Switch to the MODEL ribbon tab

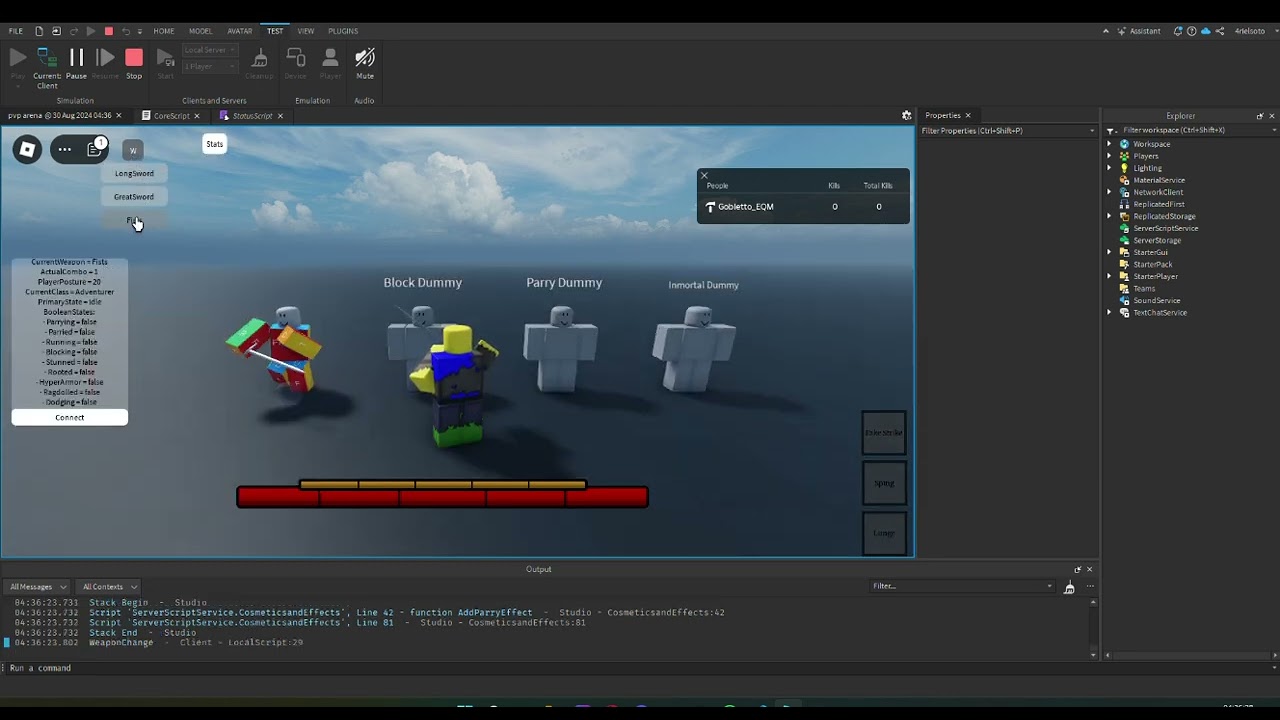201,31
